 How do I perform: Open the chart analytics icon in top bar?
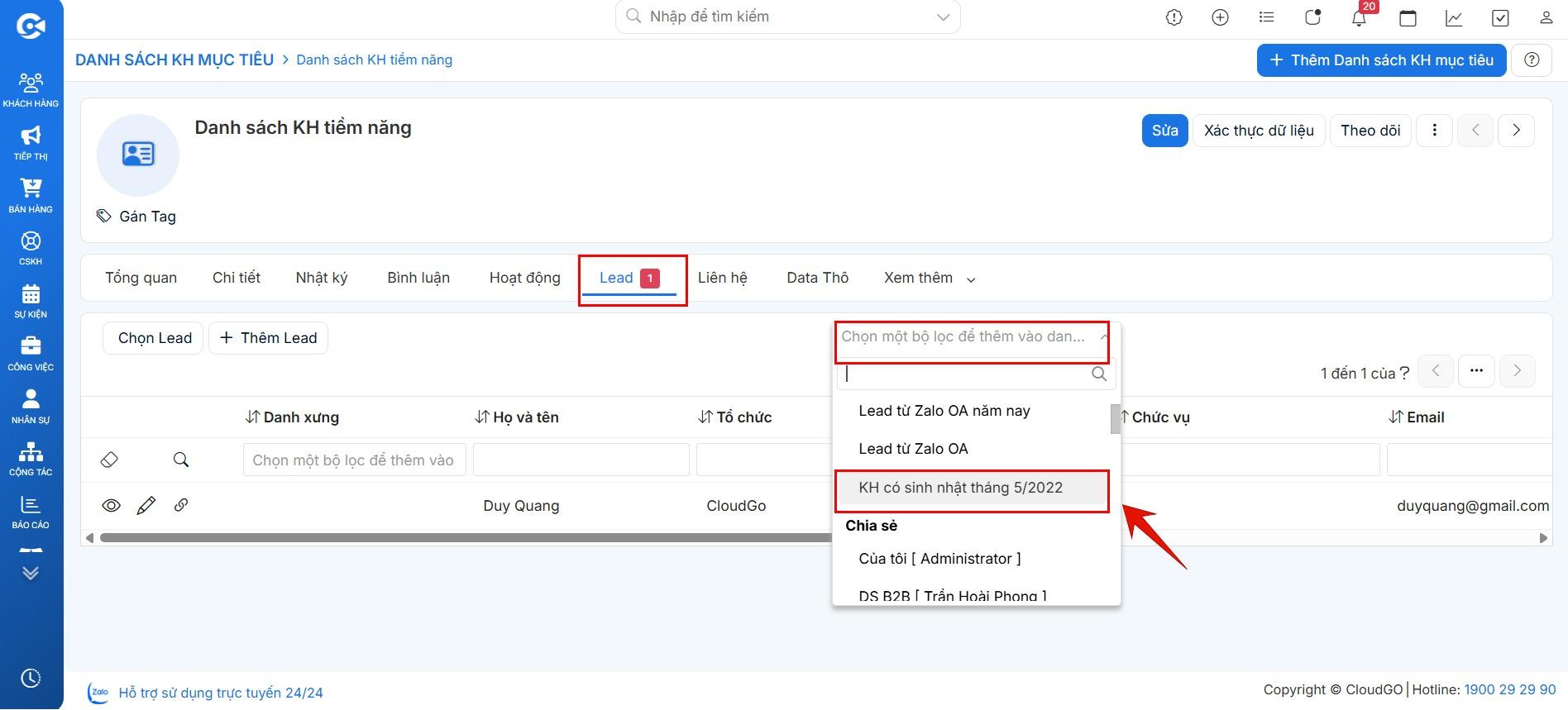tap(1453, 17)
